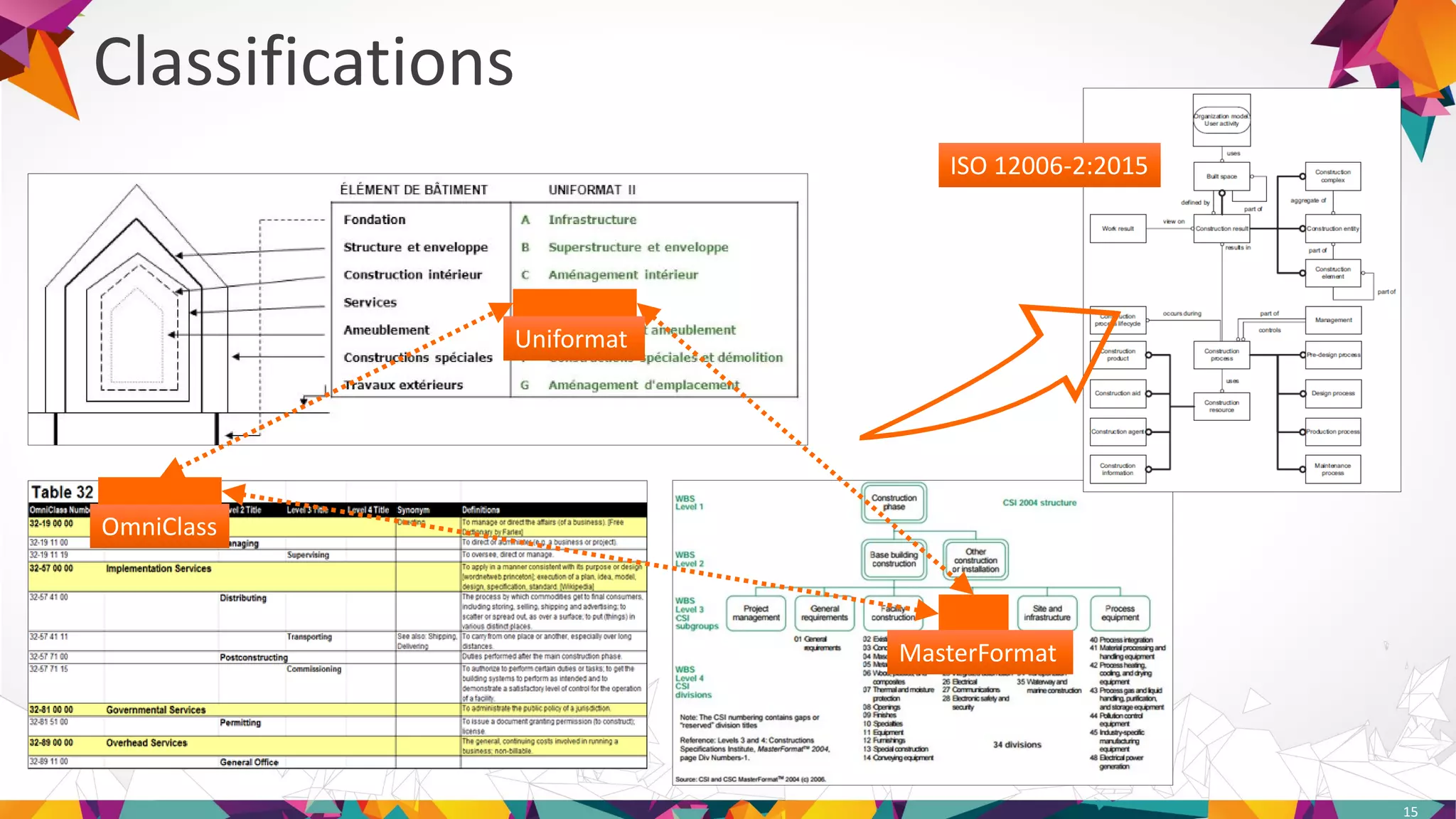Image resolution: width=1456 pixels, height=819 pixels.
Task: Click the CSI 2004 structure caption
Action: click(x=1039, y=503)
